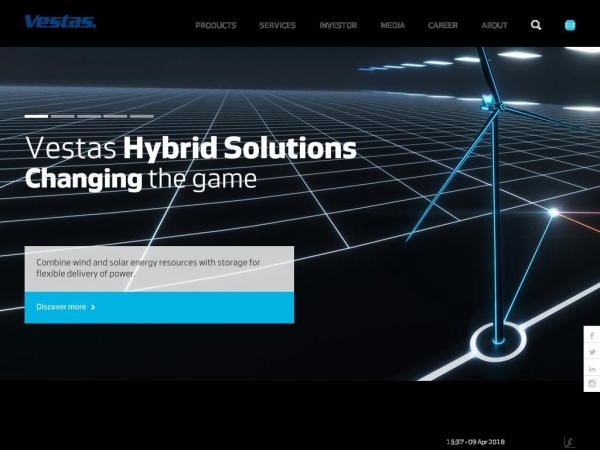Click the blue globe language icon
Viewport: 600px width, 450px height.
pyautogui.click(x=570, y=25)
